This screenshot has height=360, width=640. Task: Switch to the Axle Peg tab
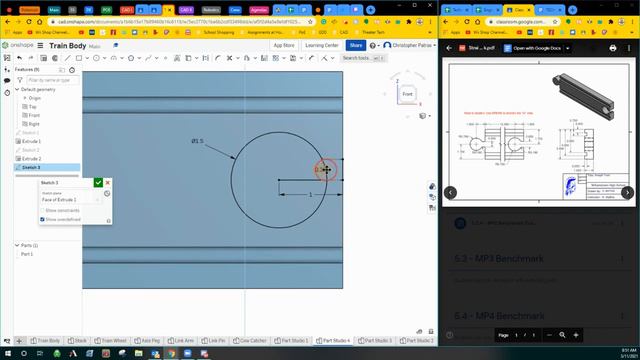[x=147, y=340]
